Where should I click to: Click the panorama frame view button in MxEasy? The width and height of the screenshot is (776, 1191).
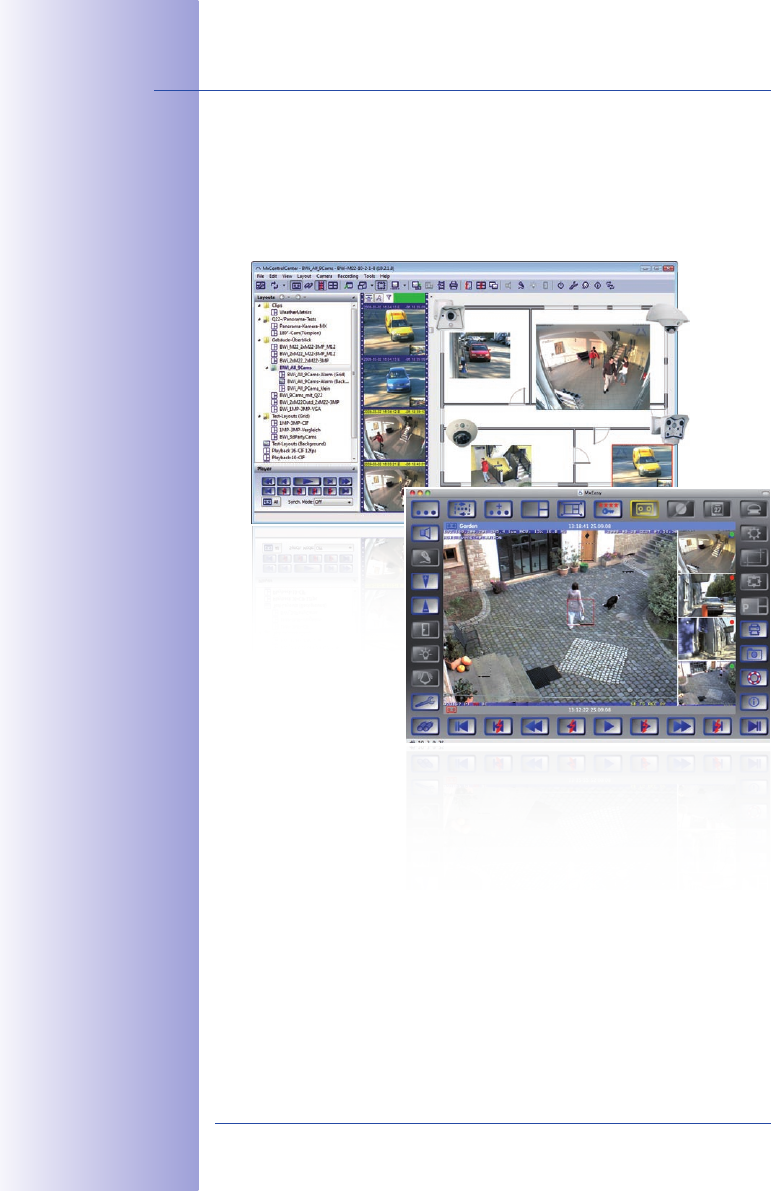pos(572,510)
